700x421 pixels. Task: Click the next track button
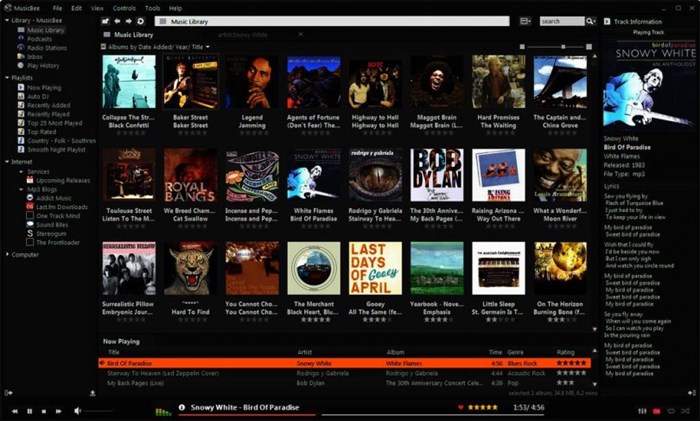58,411
